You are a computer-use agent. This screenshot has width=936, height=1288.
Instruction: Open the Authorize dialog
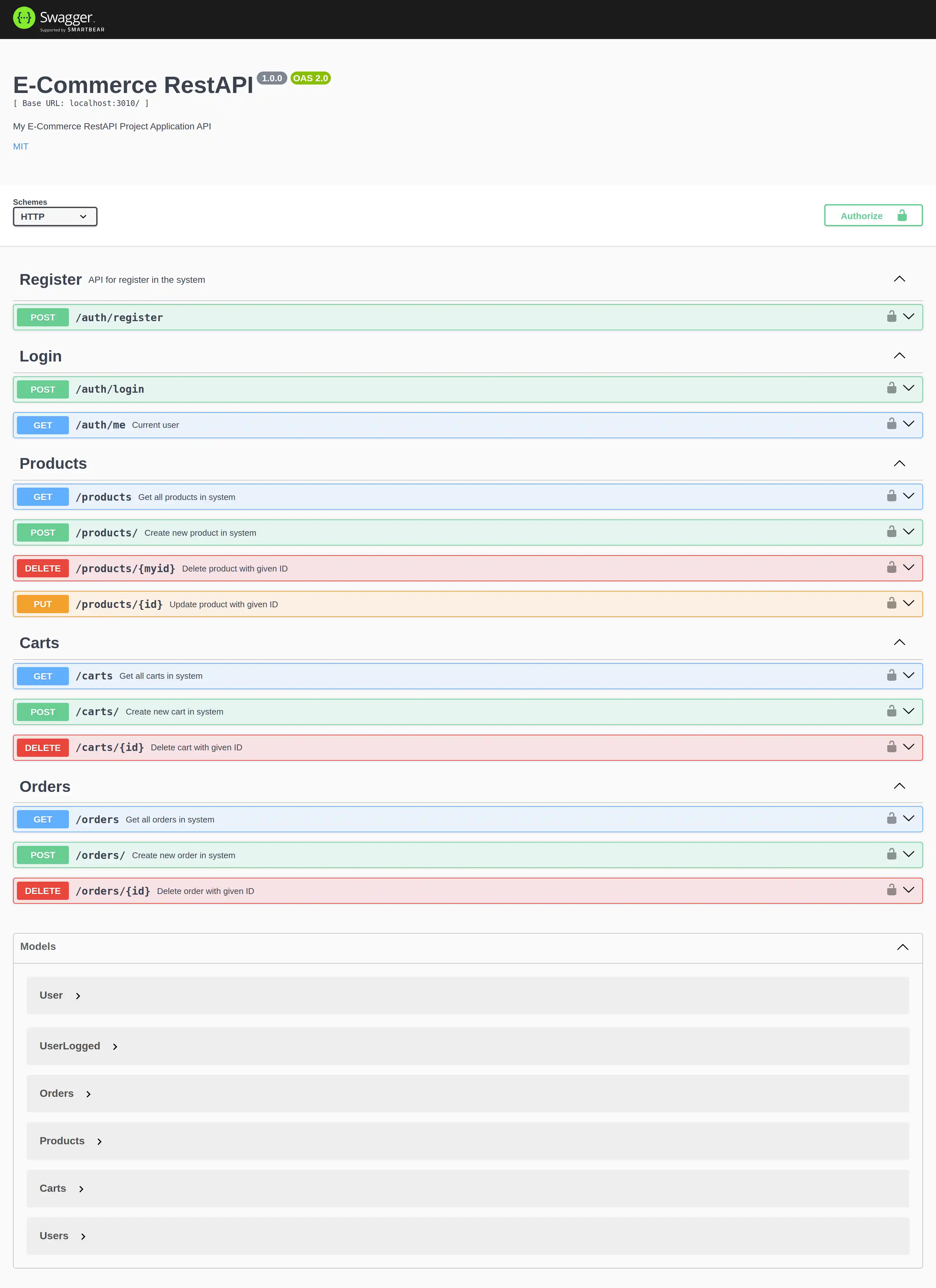[873, 216]
